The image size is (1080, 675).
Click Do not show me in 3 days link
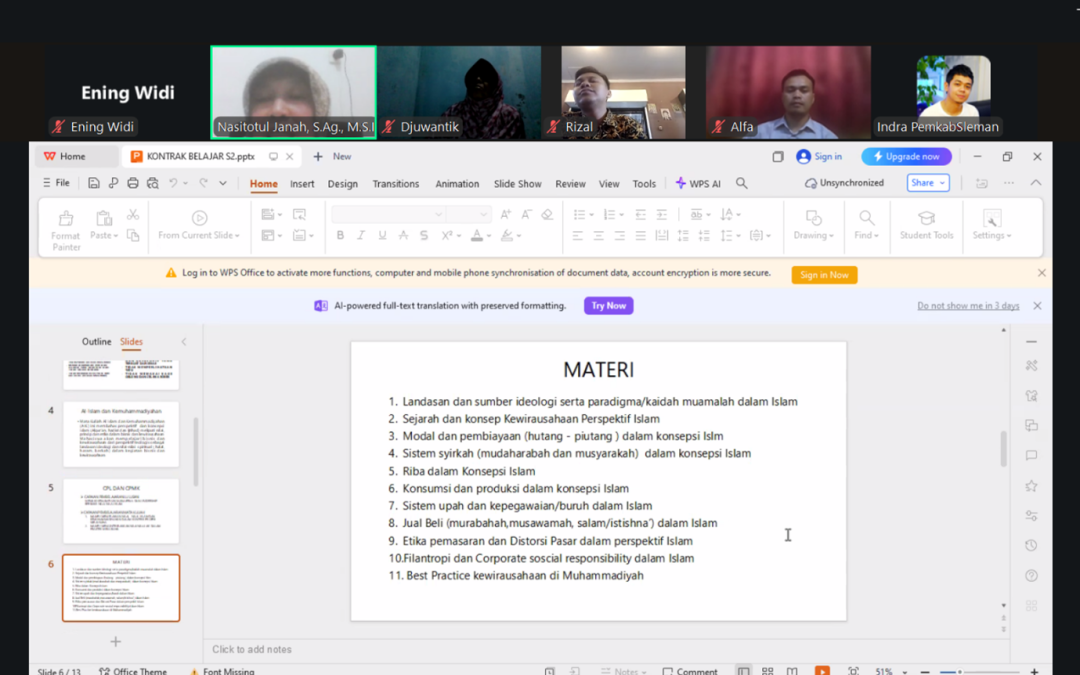(x=968, y=306)
